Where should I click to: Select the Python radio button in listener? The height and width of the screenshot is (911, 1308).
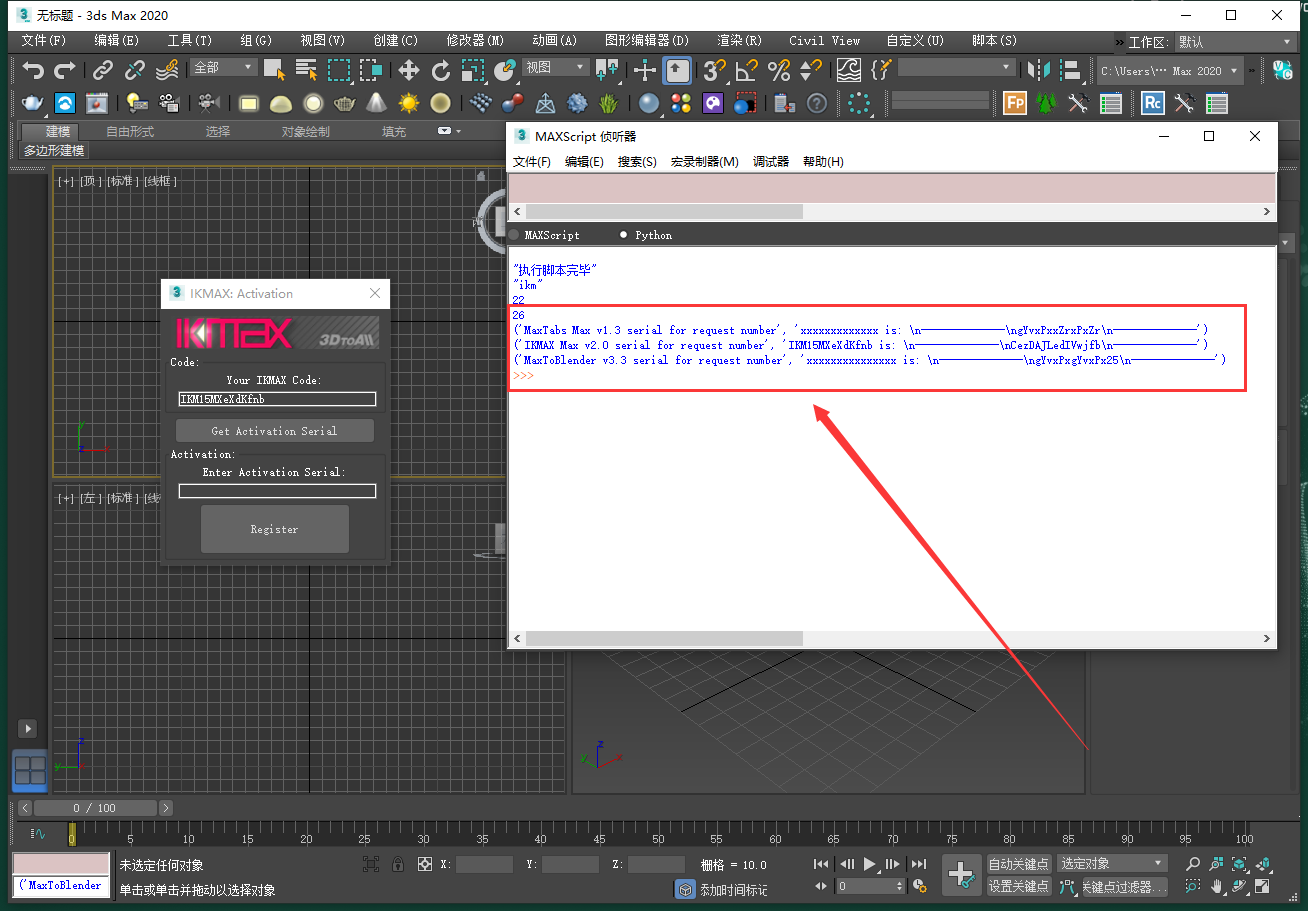click(624, 235)
